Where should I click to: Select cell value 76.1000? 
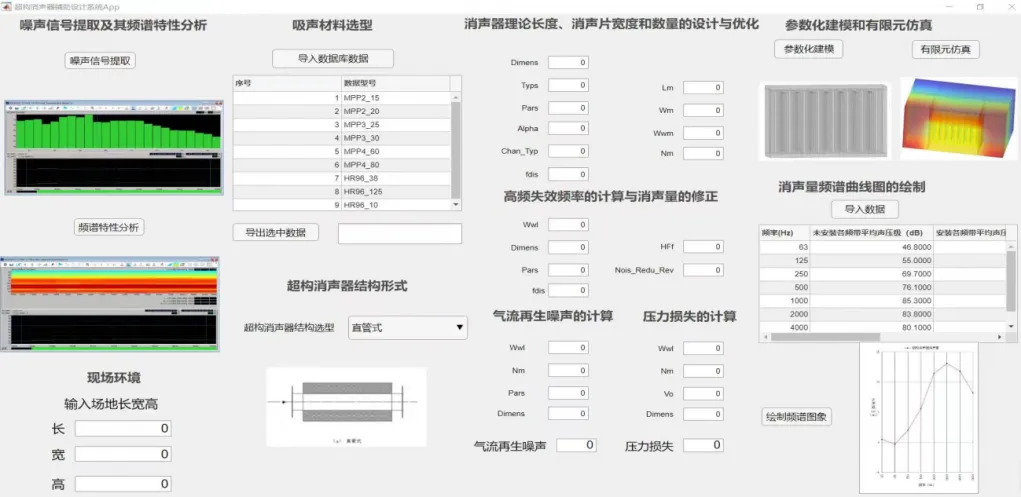[871, 287]
